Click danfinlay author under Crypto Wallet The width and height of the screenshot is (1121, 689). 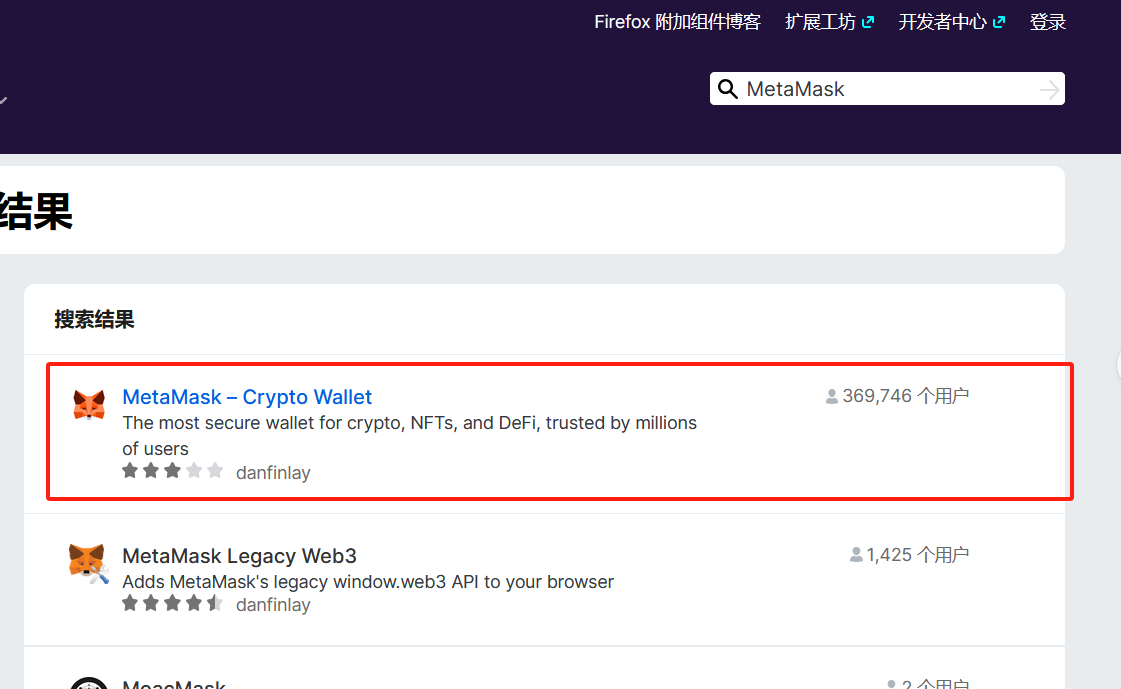pyautogui.click(x=273, y=473)
